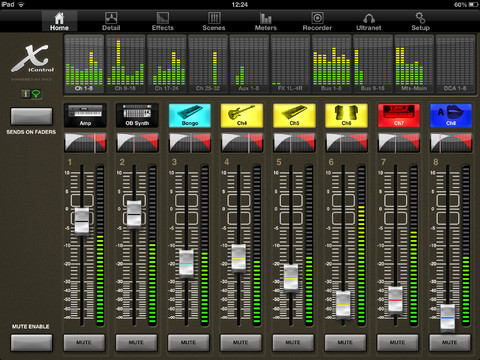Click the channel 4 pan control
Screen dimensions: 480x360
[x=242, y=143]
